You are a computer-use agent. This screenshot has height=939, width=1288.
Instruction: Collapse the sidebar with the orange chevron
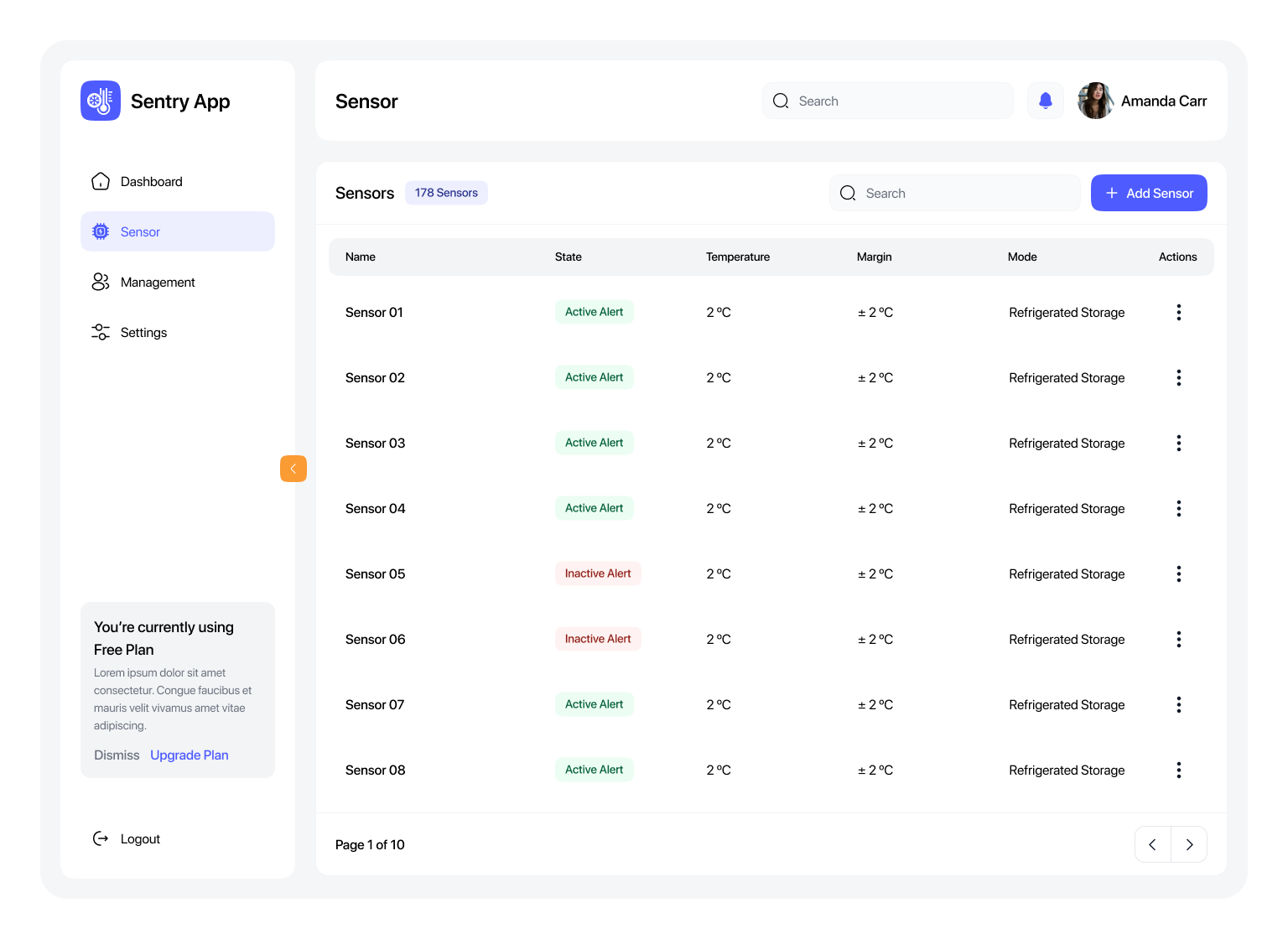click(293, 469)
